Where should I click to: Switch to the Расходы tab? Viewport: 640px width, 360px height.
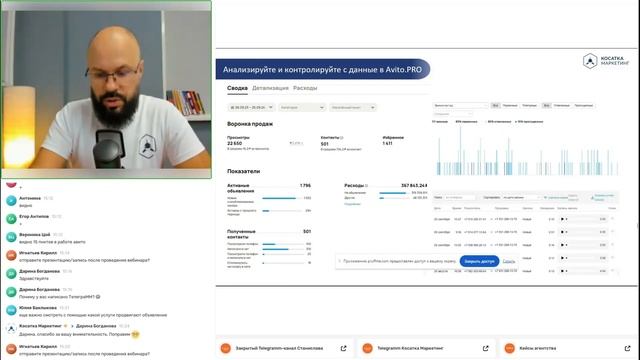(305, 88)
